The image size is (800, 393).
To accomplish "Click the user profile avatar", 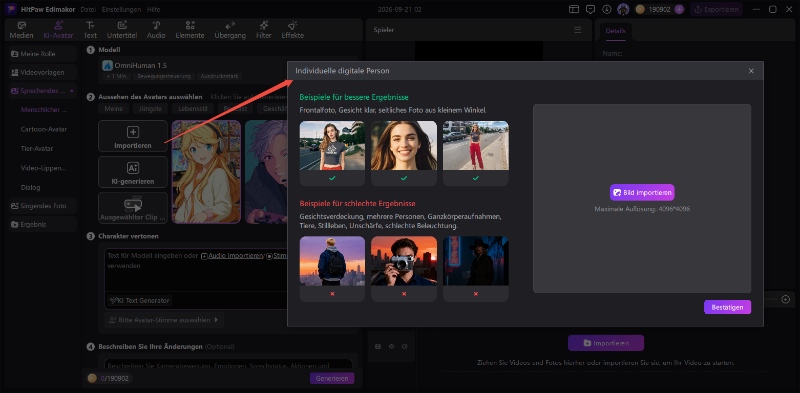I will coord(623,9).
